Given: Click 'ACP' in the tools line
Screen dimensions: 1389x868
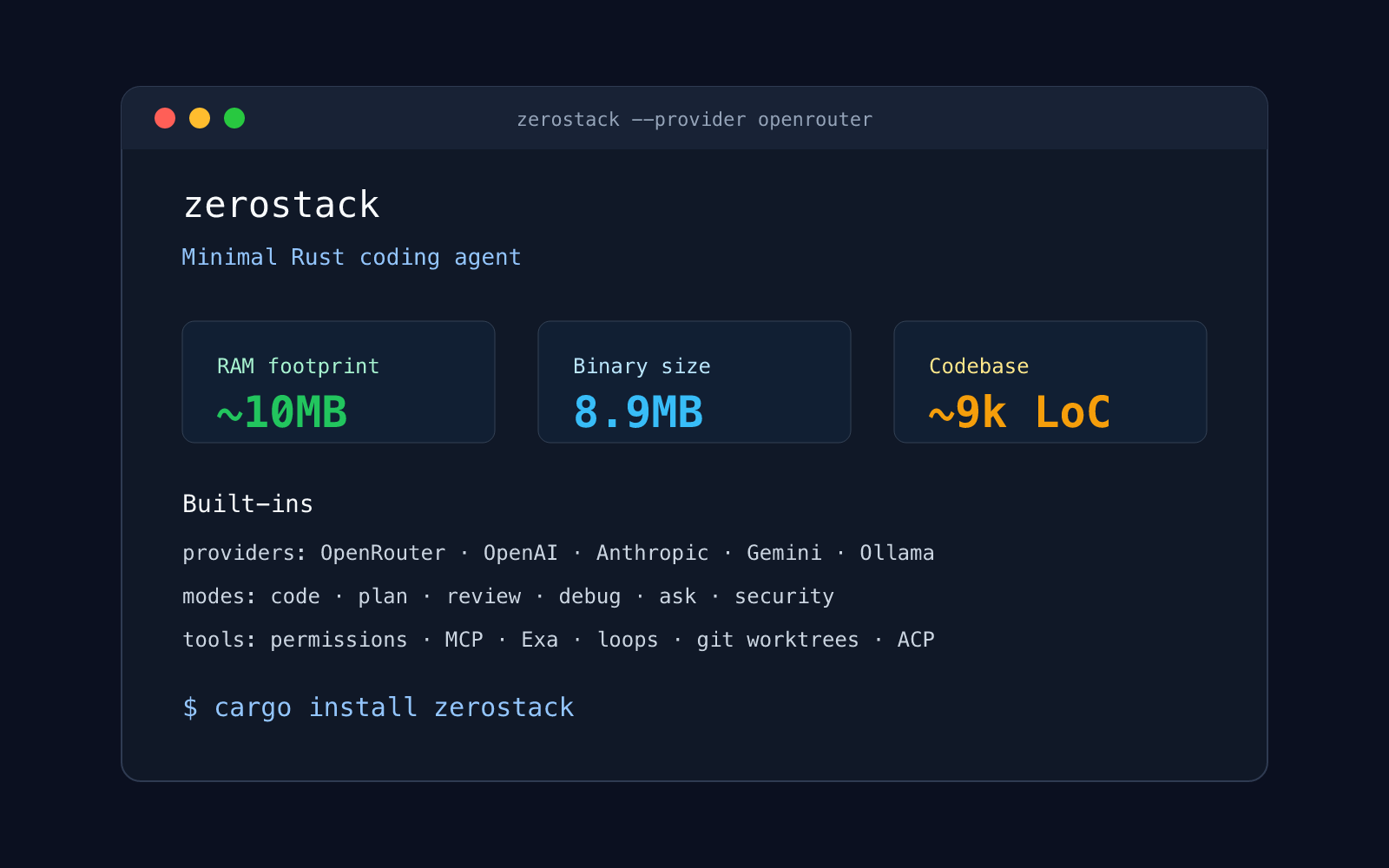Looking at the screenshot, I should point(916,641).
